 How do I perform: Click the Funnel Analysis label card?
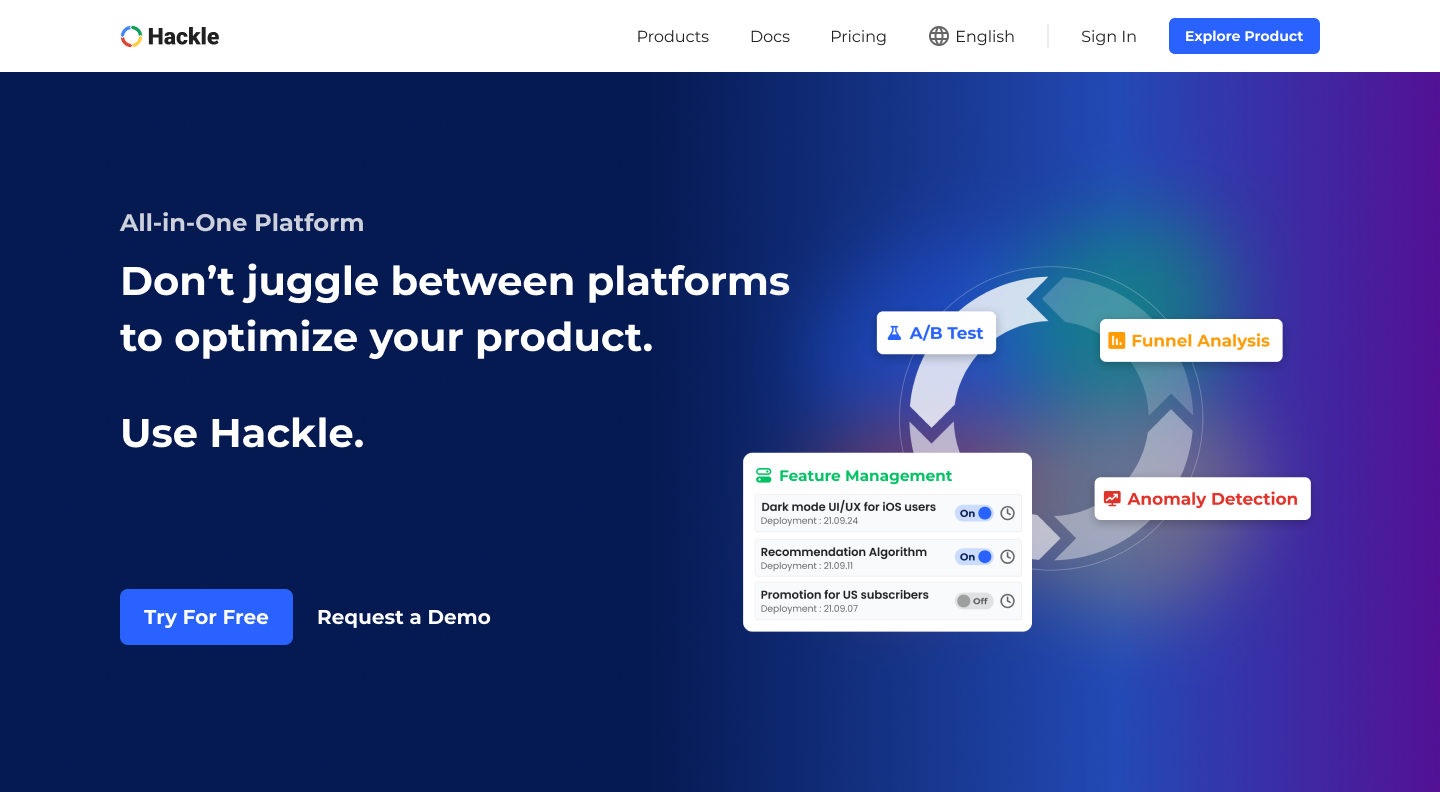1191,341
